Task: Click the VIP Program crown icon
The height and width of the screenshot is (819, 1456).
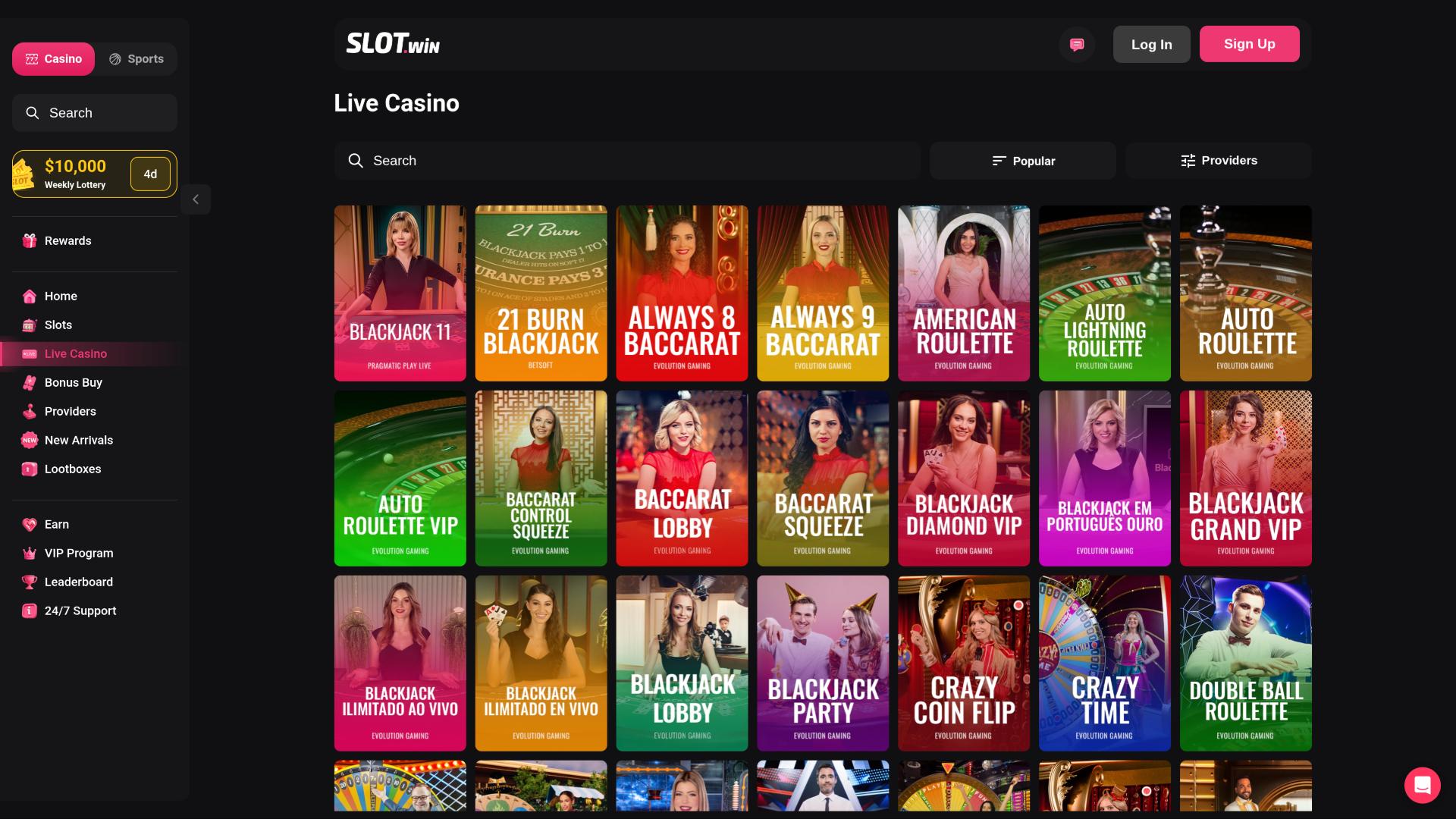Action: pos(30,554)
